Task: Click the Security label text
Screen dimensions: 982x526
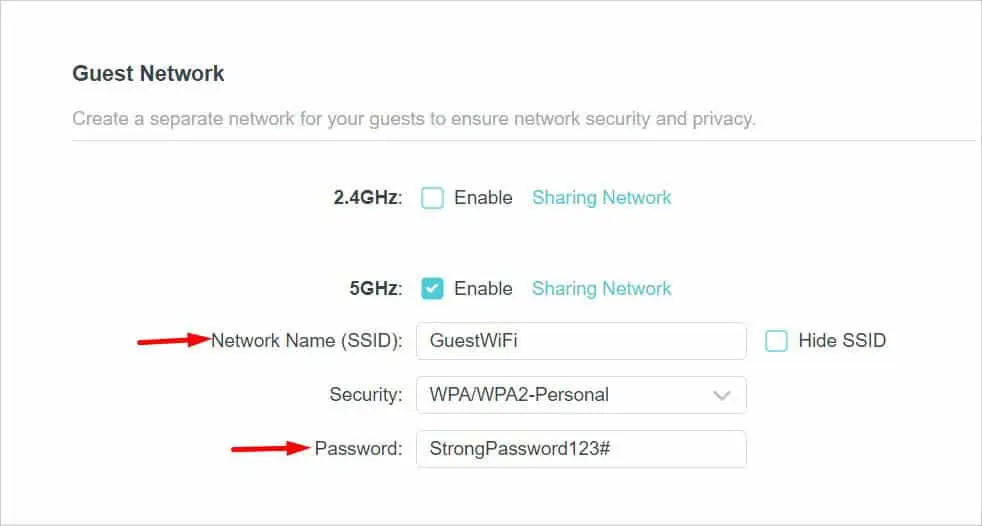Action: [365, 395]
